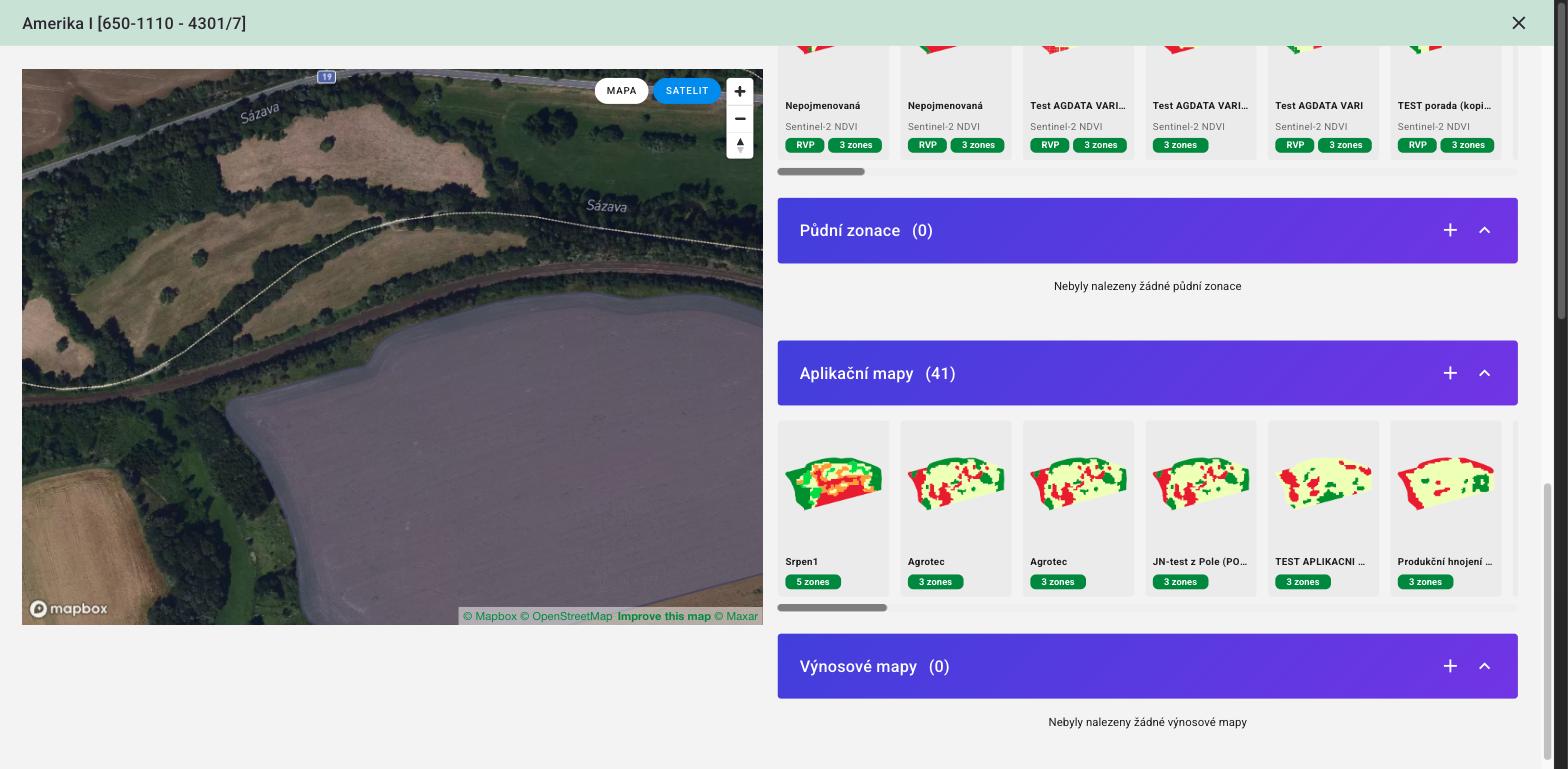The width and height of the screenshot is (1568, 769).
Task: Zoom out on the satellite map
Action: pos(740,118)
